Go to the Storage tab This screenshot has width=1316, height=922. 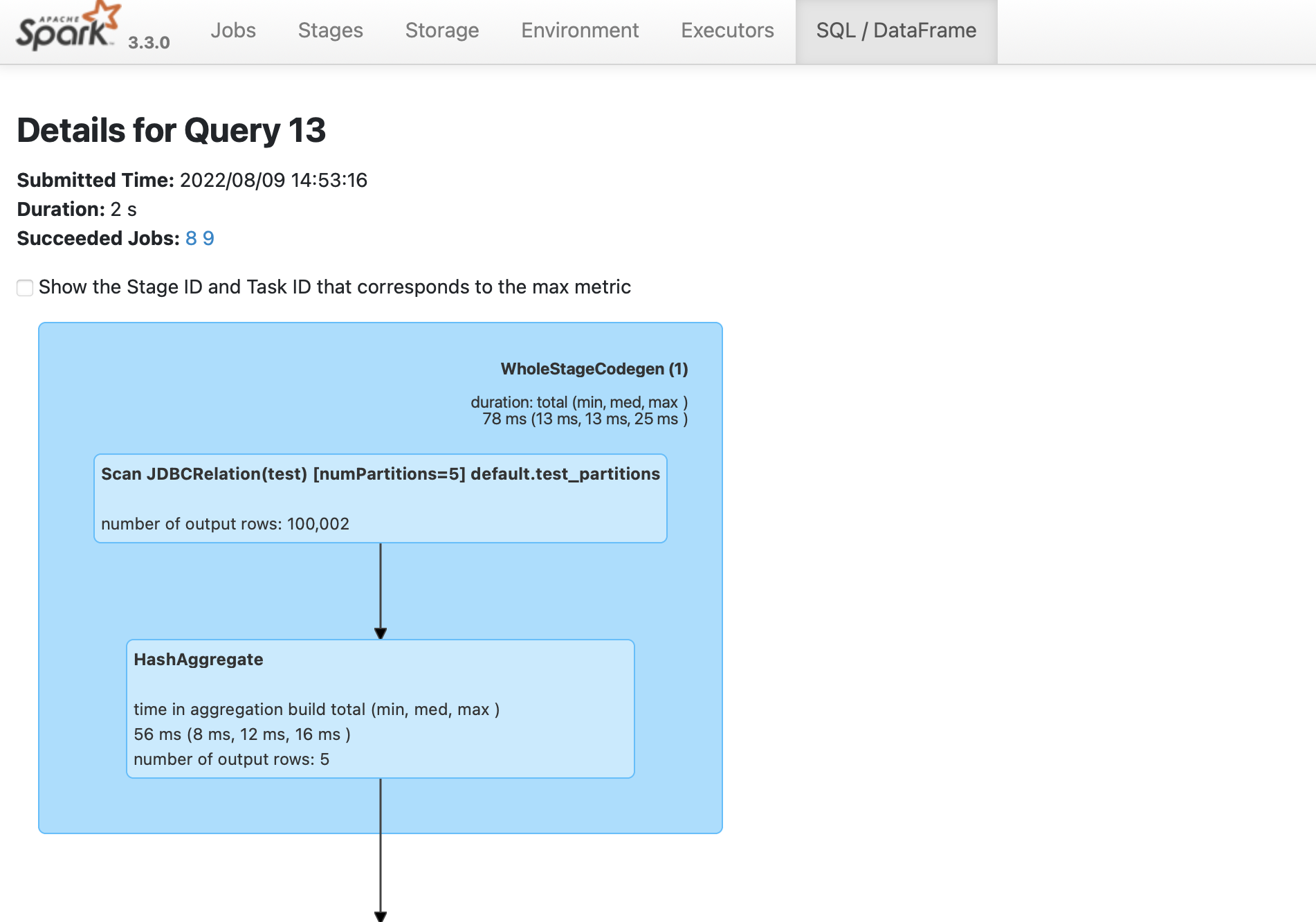[441, 30]
